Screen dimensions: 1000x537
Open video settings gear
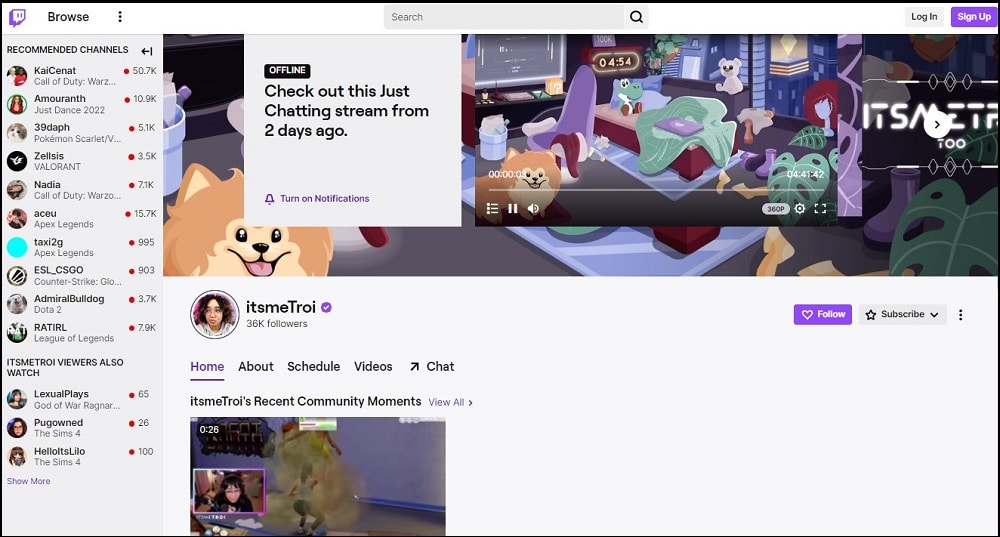coord(800,209)
